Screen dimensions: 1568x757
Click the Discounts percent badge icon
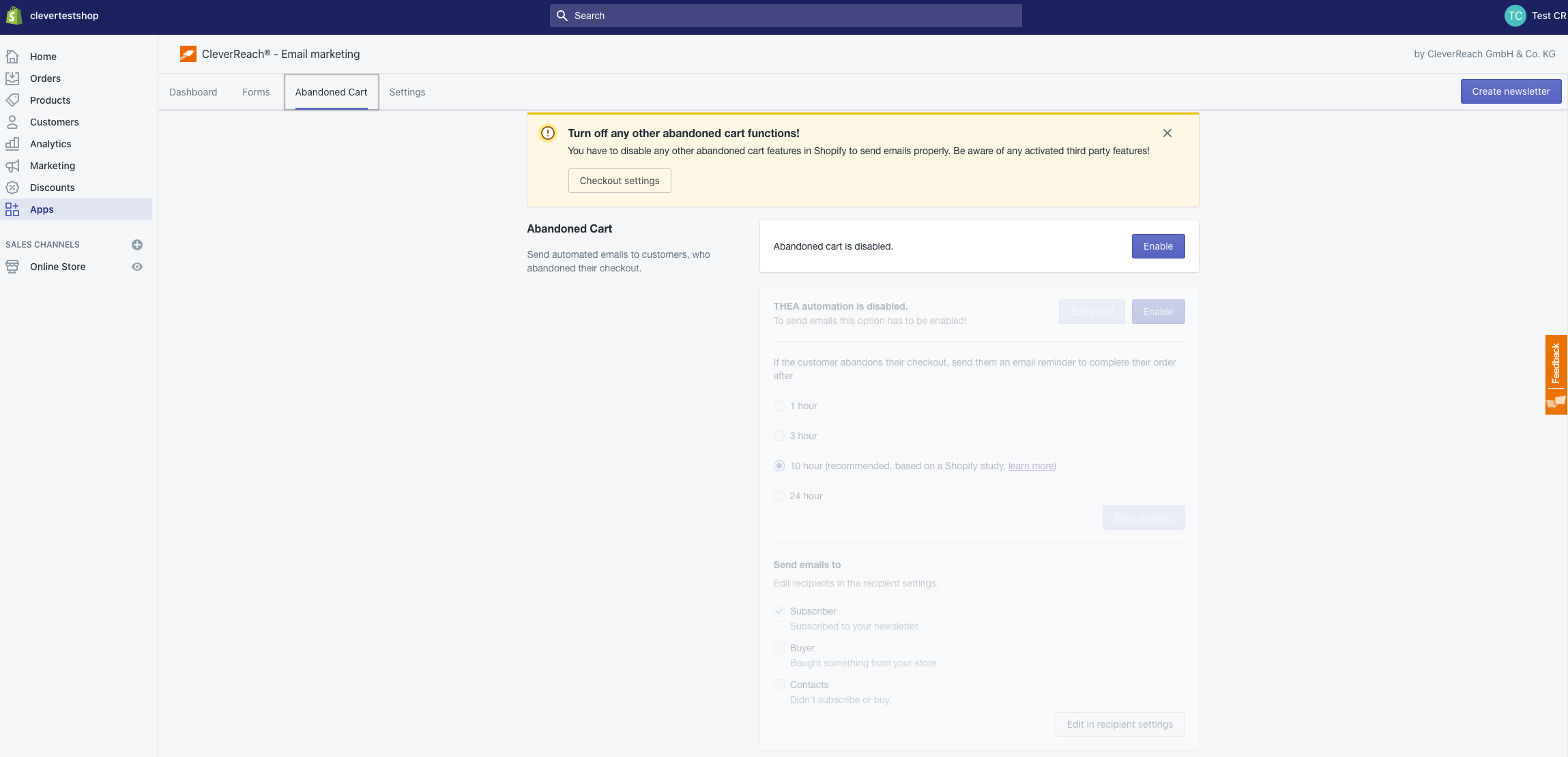[12, 188]
